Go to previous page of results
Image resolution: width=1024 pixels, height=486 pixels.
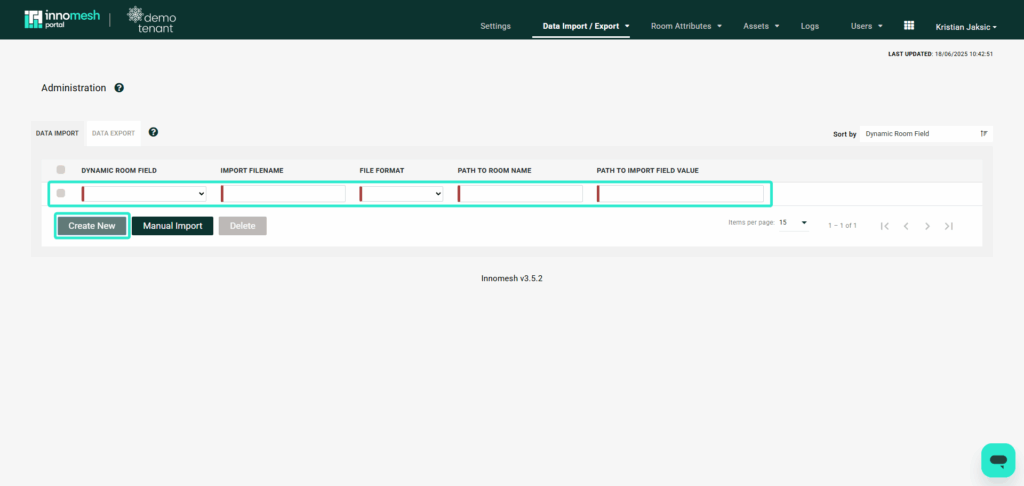tap(906, 226)
